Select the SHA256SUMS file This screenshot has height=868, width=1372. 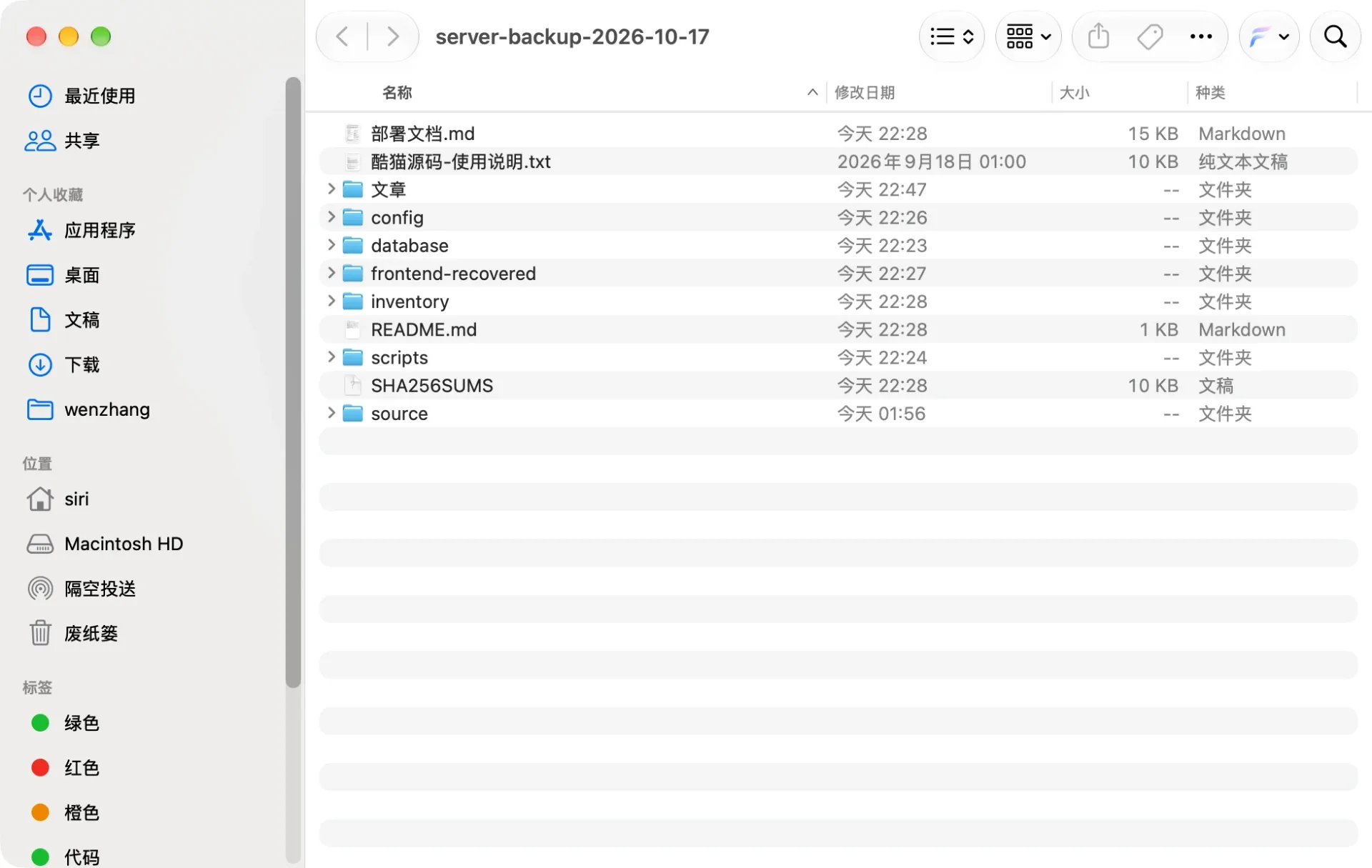click(838, 386)
